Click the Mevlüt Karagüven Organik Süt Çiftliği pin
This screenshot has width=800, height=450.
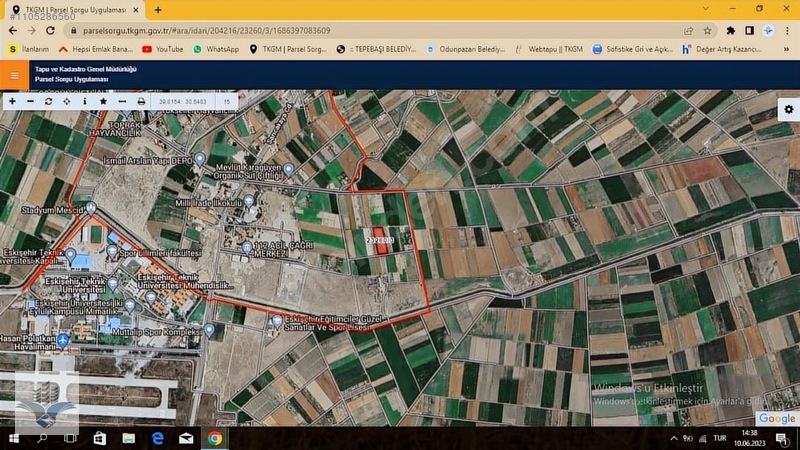288,169
